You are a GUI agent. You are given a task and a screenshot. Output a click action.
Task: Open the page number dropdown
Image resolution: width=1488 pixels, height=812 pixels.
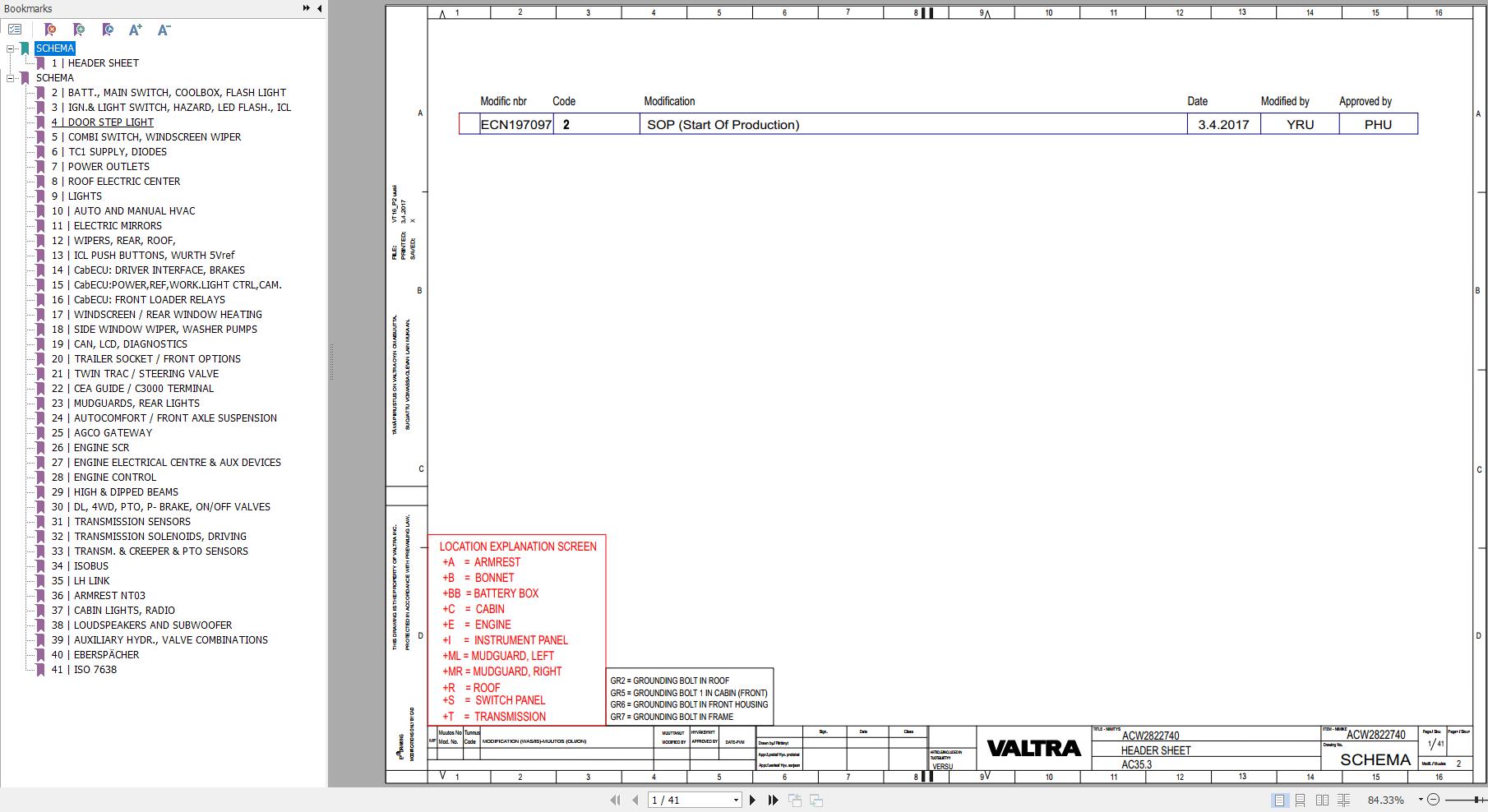point(736,800)
